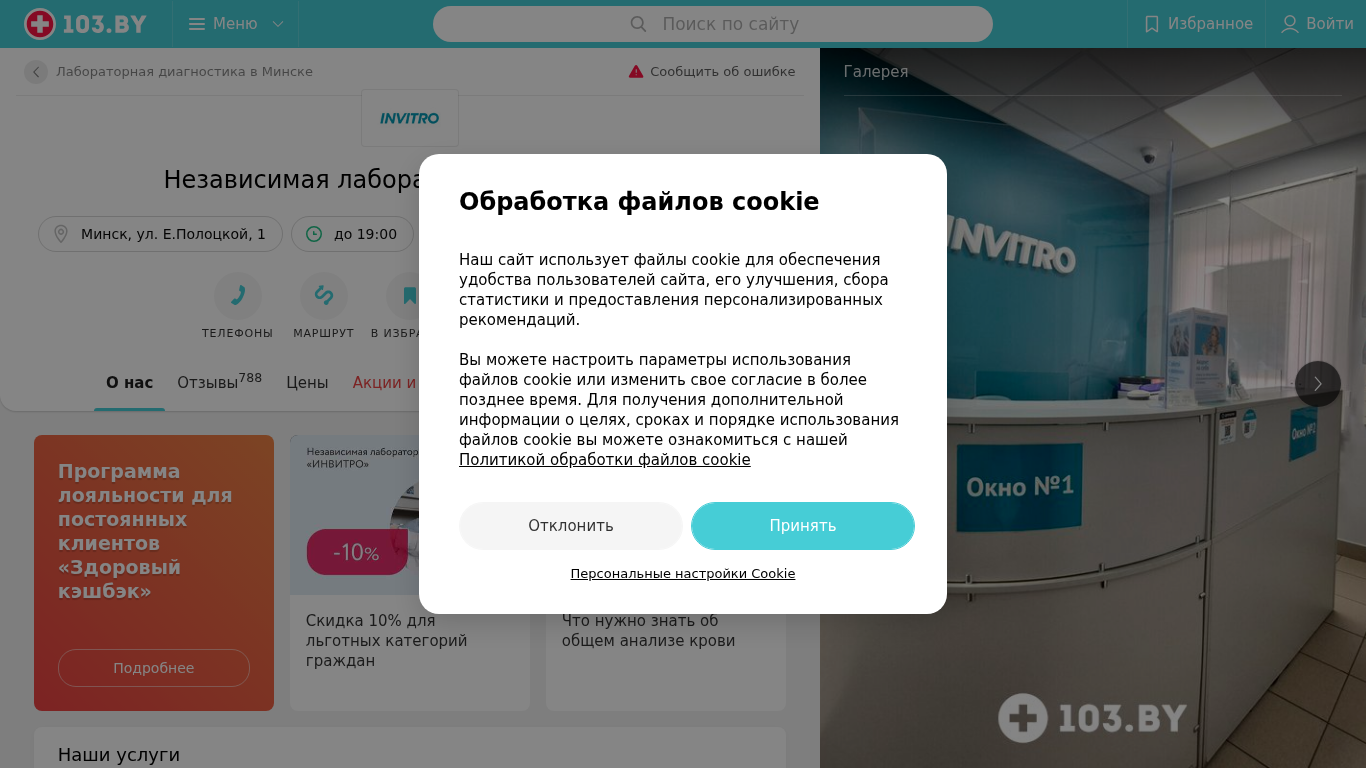
Task: Click the search magnifier icon
Action: (639, 24)
